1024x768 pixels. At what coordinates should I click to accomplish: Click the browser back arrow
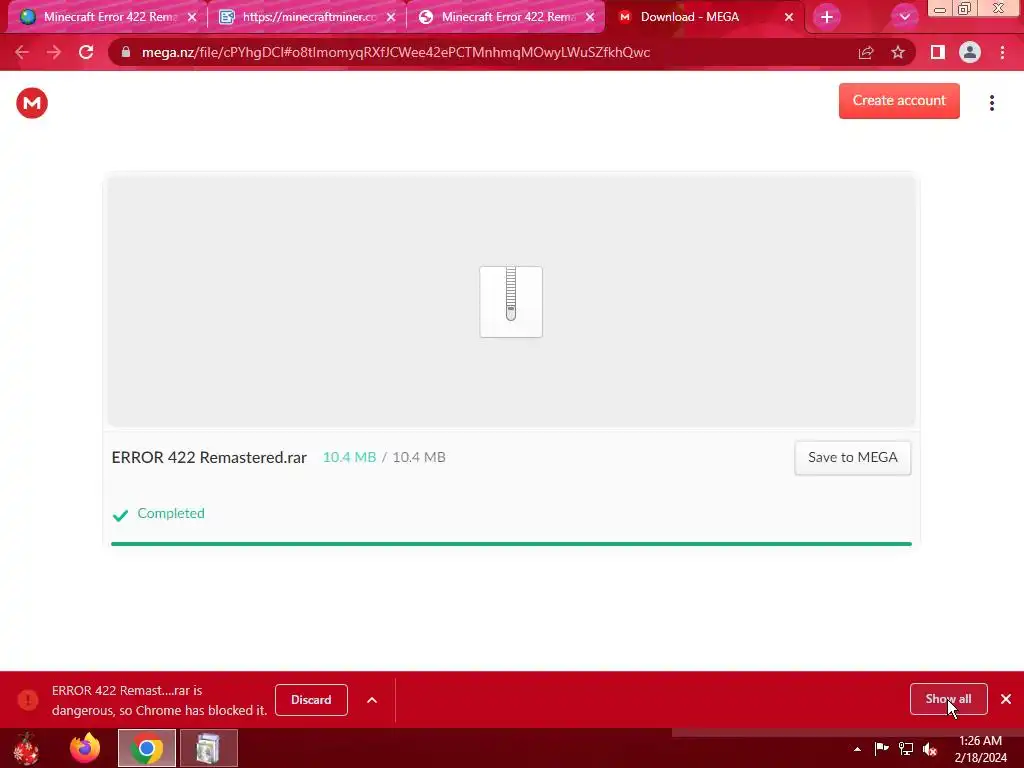[22, 52]
